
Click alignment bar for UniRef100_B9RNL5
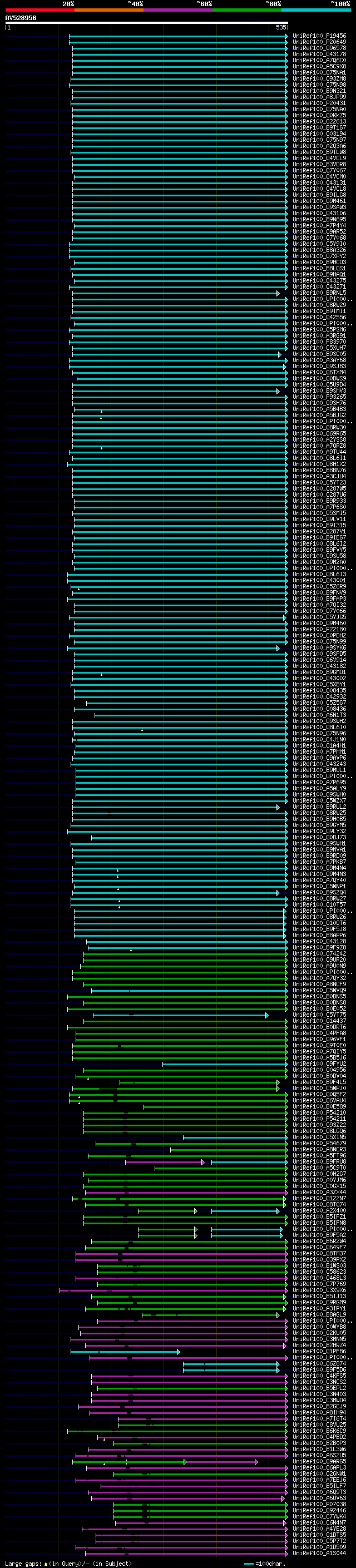[x=176, y=293]
